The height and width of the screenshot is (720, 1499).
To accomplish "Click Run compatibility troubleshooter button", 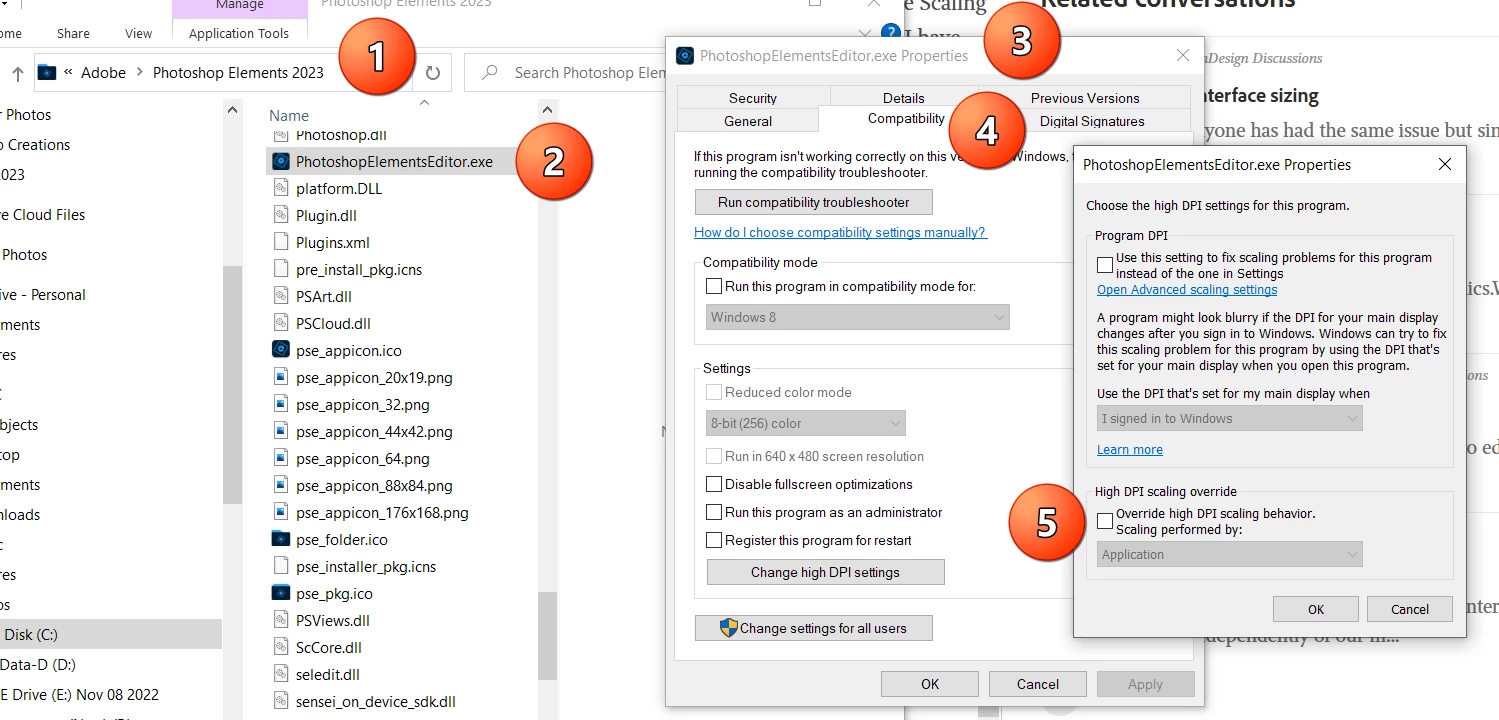I will [814, 202].
